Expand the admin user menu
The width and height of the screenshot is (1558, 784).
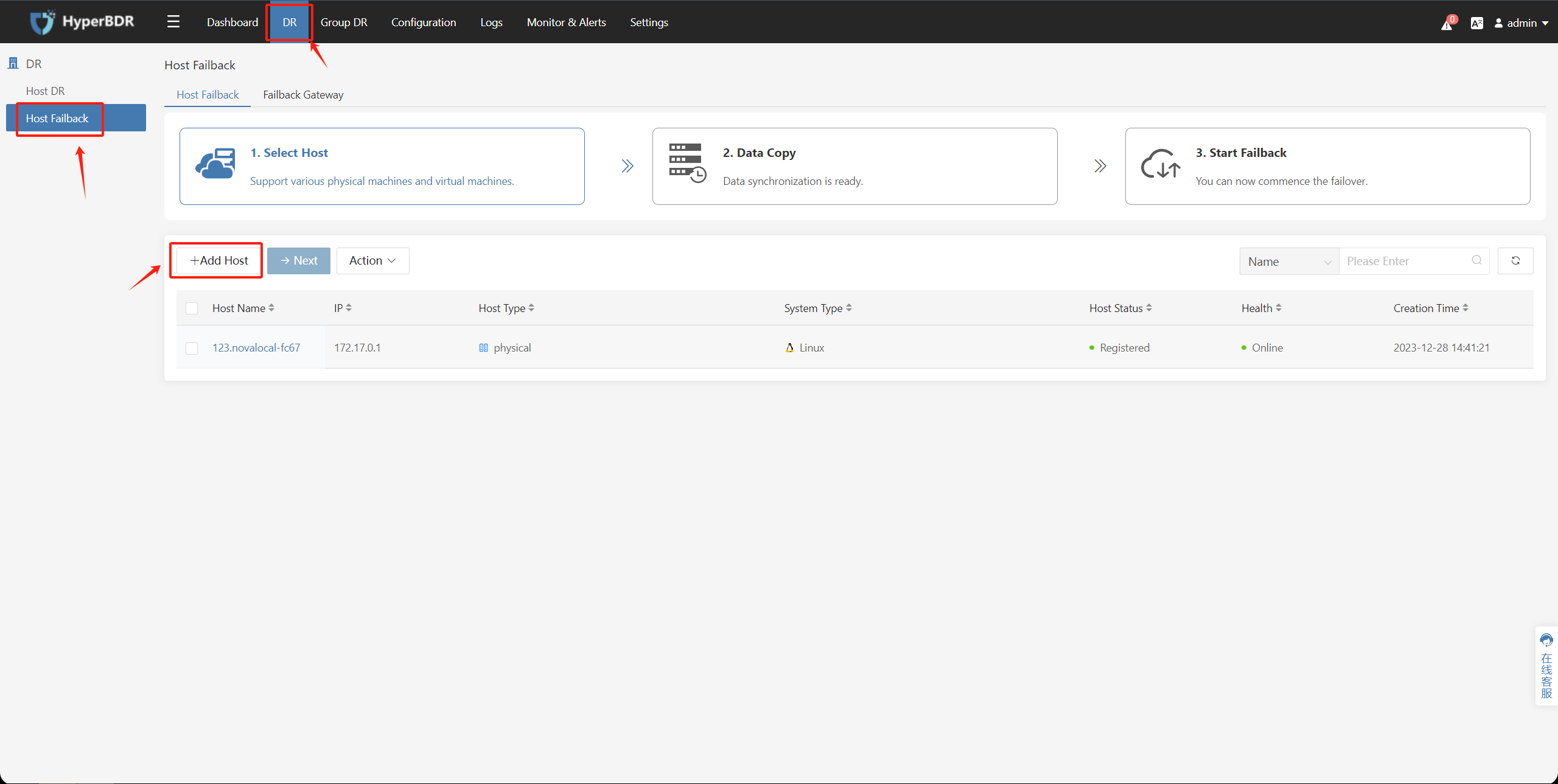pyautogui.click(x=1521, y=23)
